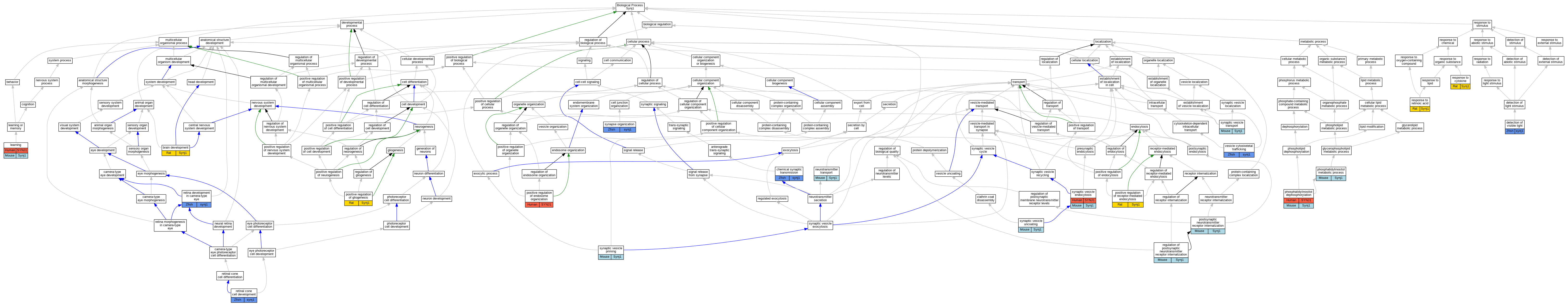The image size is (1568, 305).
Task: Click the 'synapse organization' node
Action: [619, 124]
